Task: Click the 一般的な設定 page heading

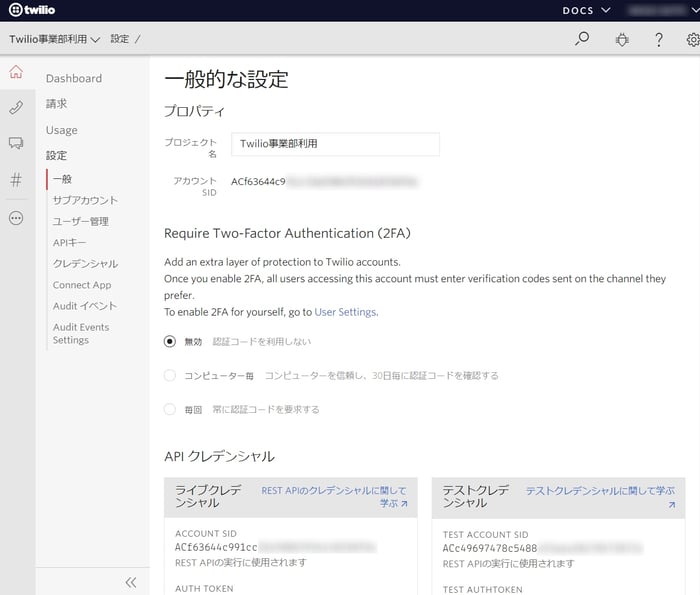Action: (226, 79)
